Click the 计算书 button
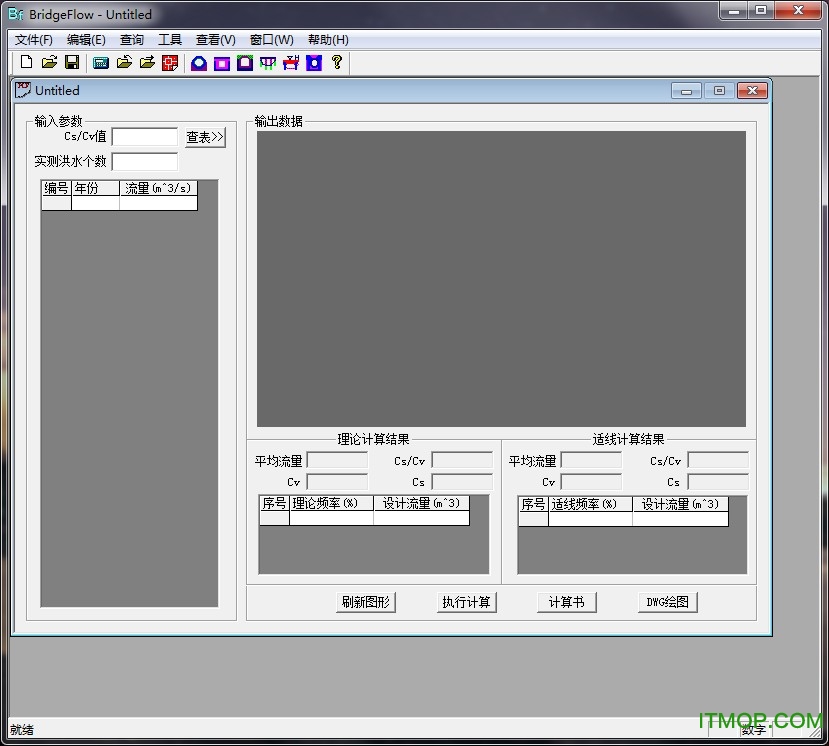 point(566,602)
